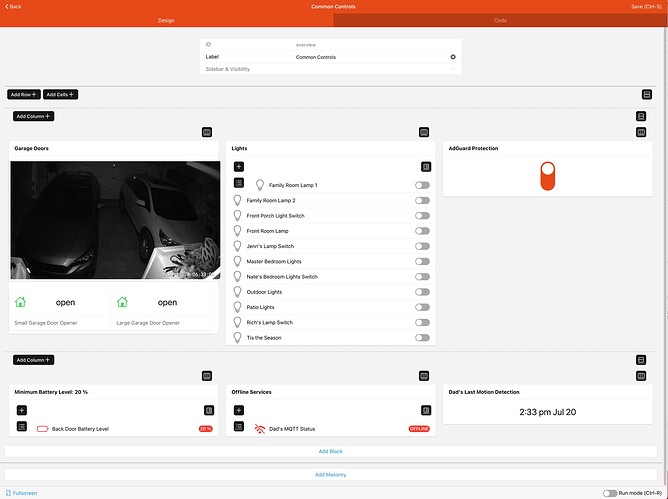Enable Run mode toggle
This screenshot has width=668, height=499.
[x=610, y=493]
